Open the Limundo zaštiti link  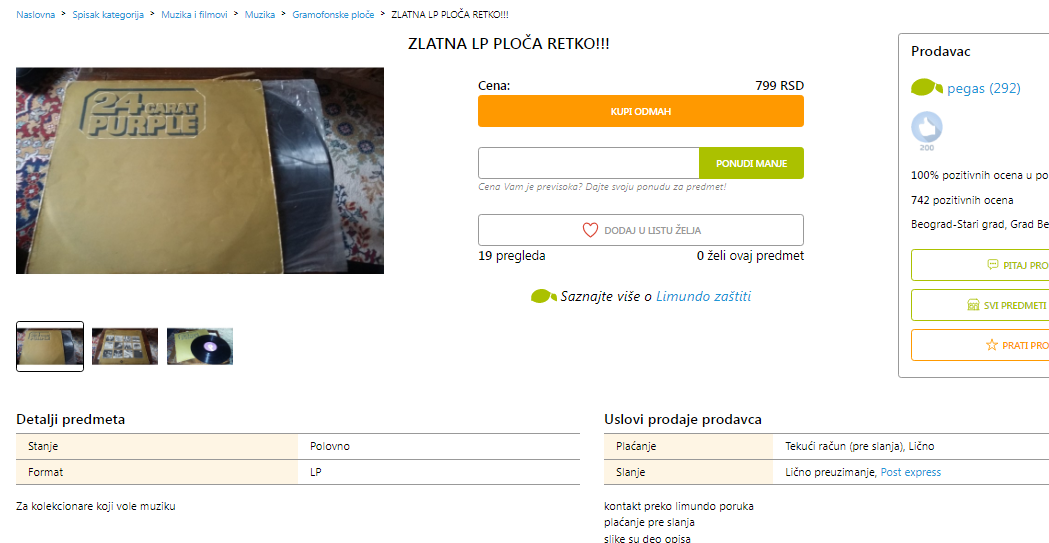(x=703, y=296)
